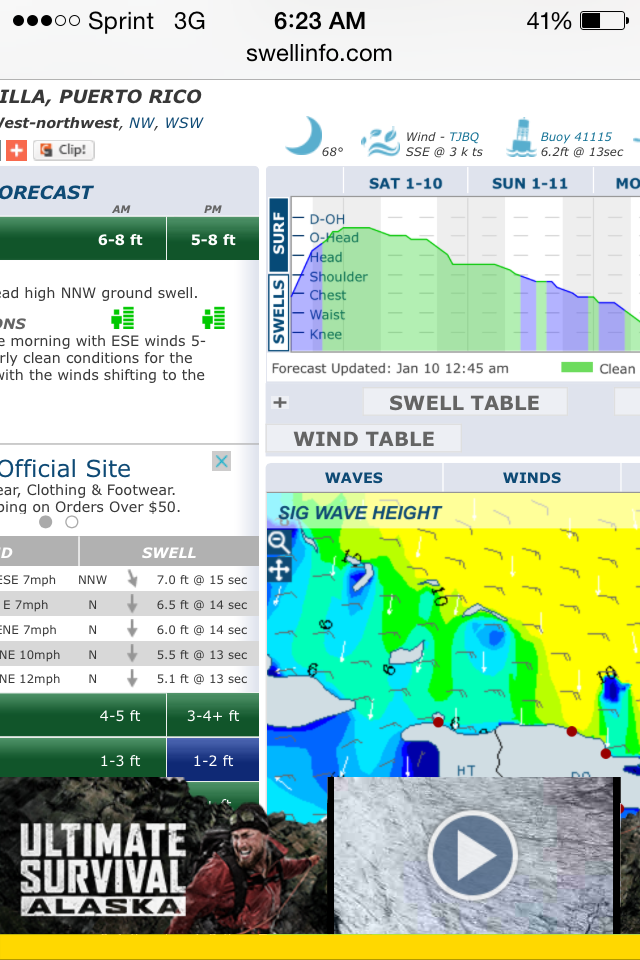This screenshot has width=640, height=960.
Task: Tap the wind leaf icon
Action: pyautogui.click(x=380, y=142)
